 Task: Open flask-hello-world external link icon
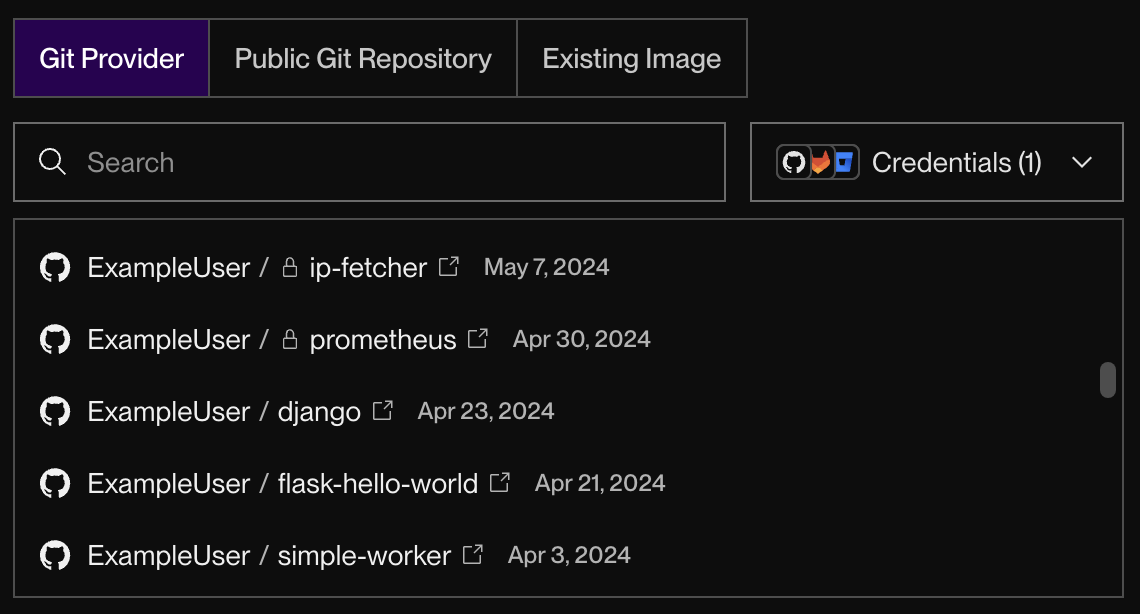point(500,481)
